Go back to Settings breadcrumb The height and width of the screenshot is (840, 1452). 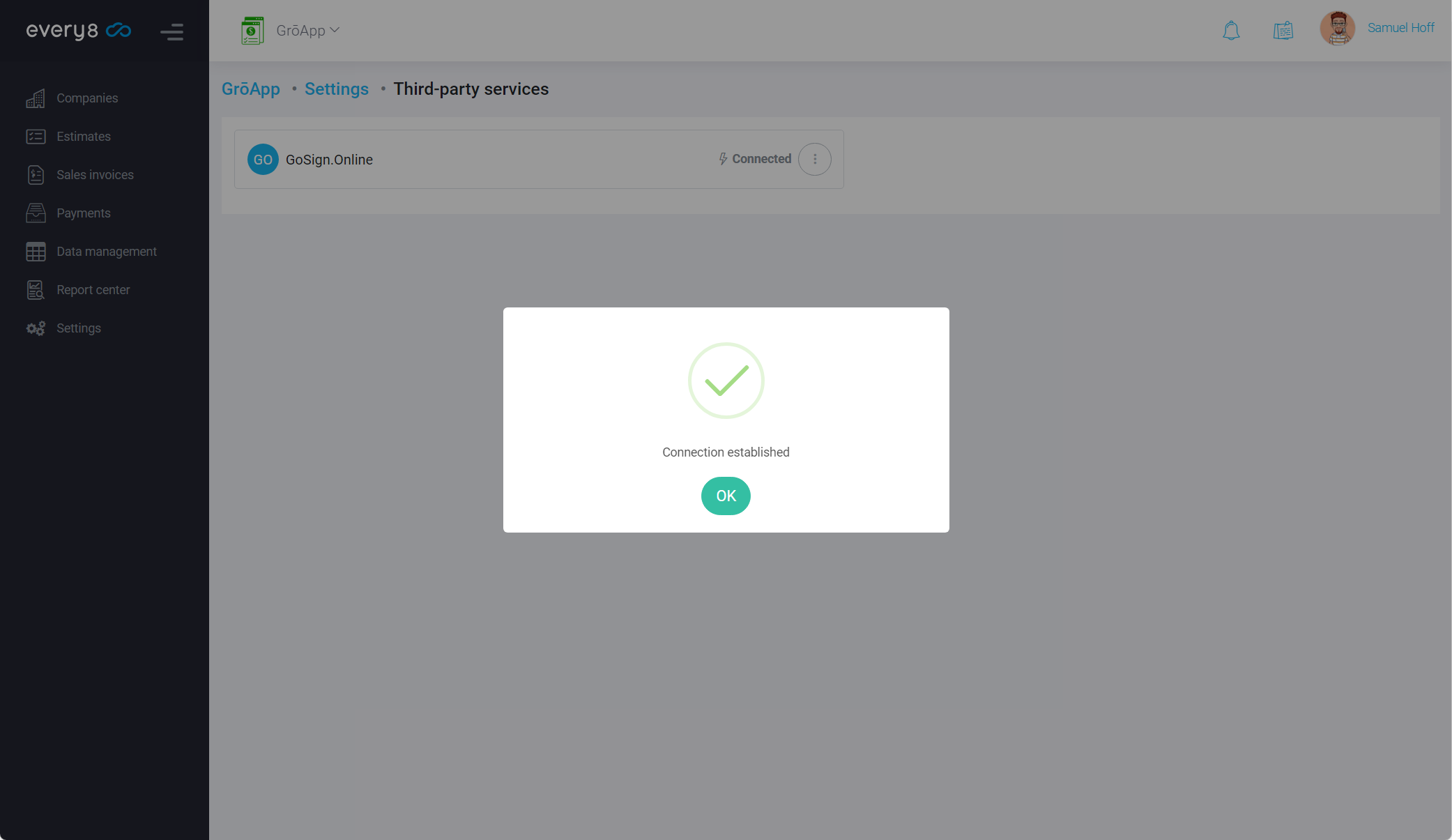pyautogui.click(x=336, y=89)
